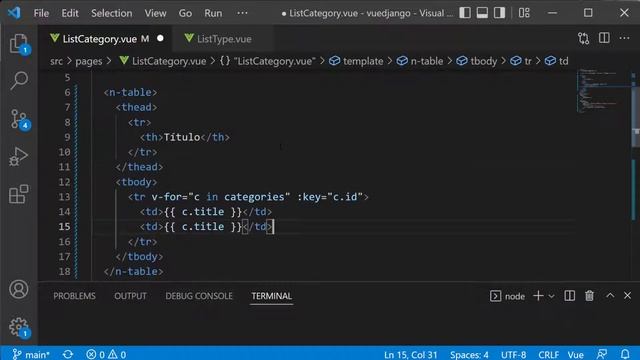Switch to ListType.vue tab
Screen dimensions: 640x360
(223, 39)
